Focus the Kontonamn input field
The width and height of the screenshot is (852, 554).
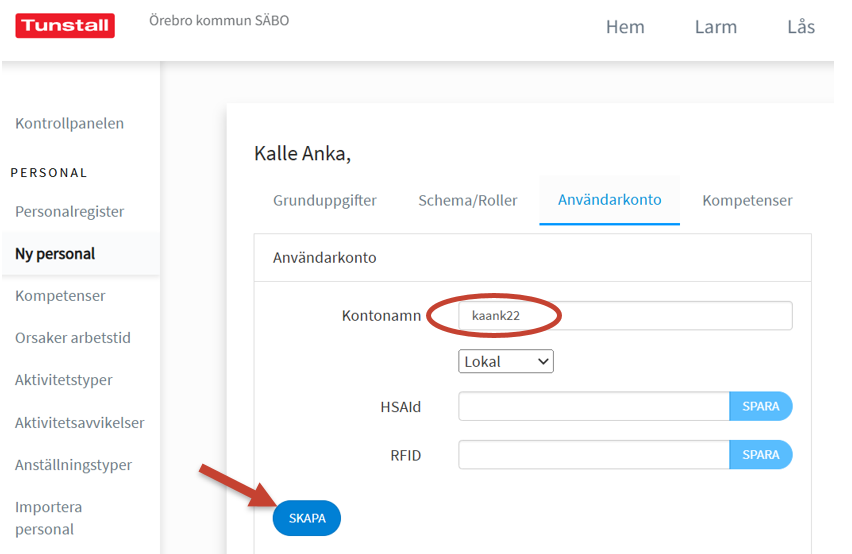click(x=625, y=316)
